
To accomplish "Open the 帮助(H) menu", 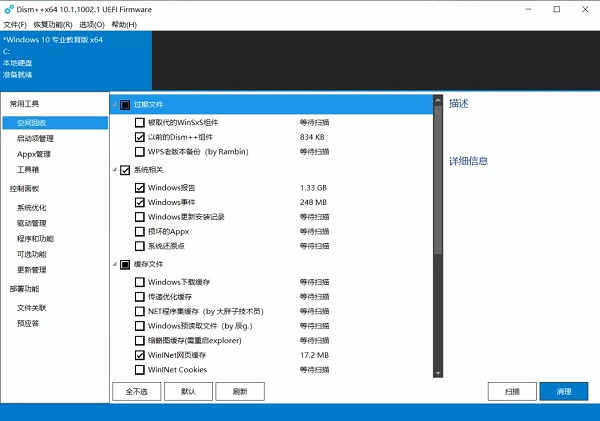I will pos(124,24).
